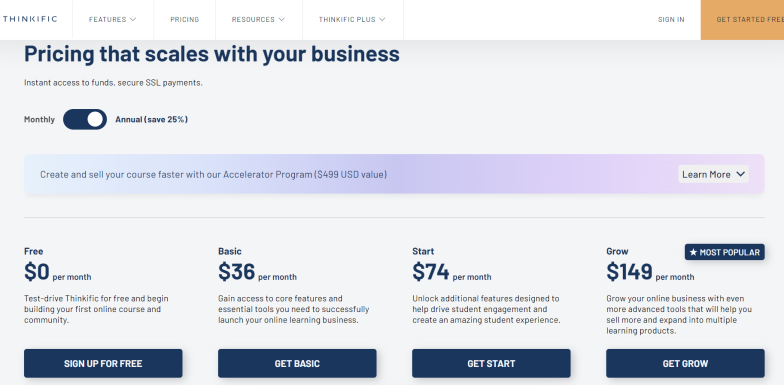Select the Annual (save 25%) label
Screen dimensions: 784x385
click(152, 120)
